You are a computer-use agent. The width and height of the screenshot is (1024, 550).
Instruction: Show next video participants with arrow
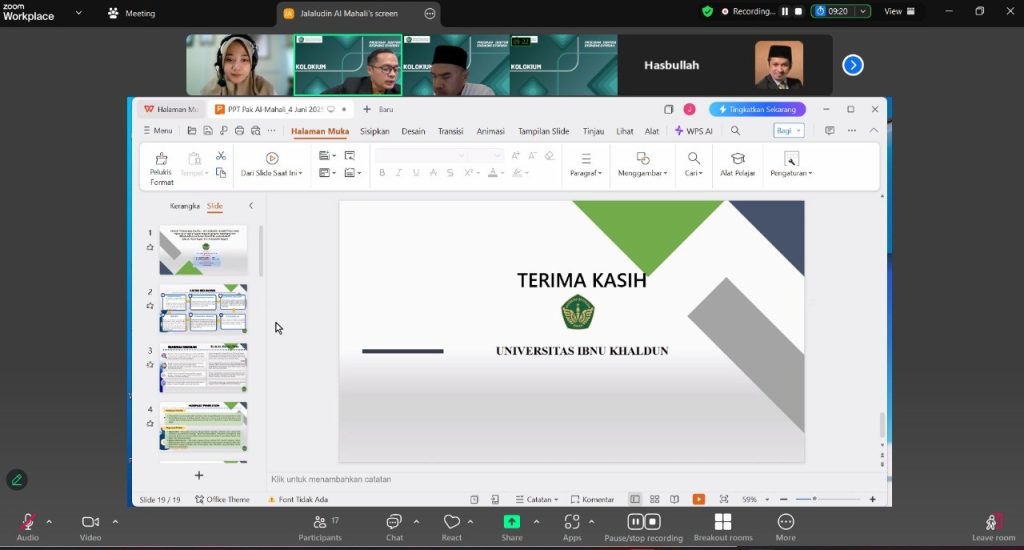click(x=852, y=65)
